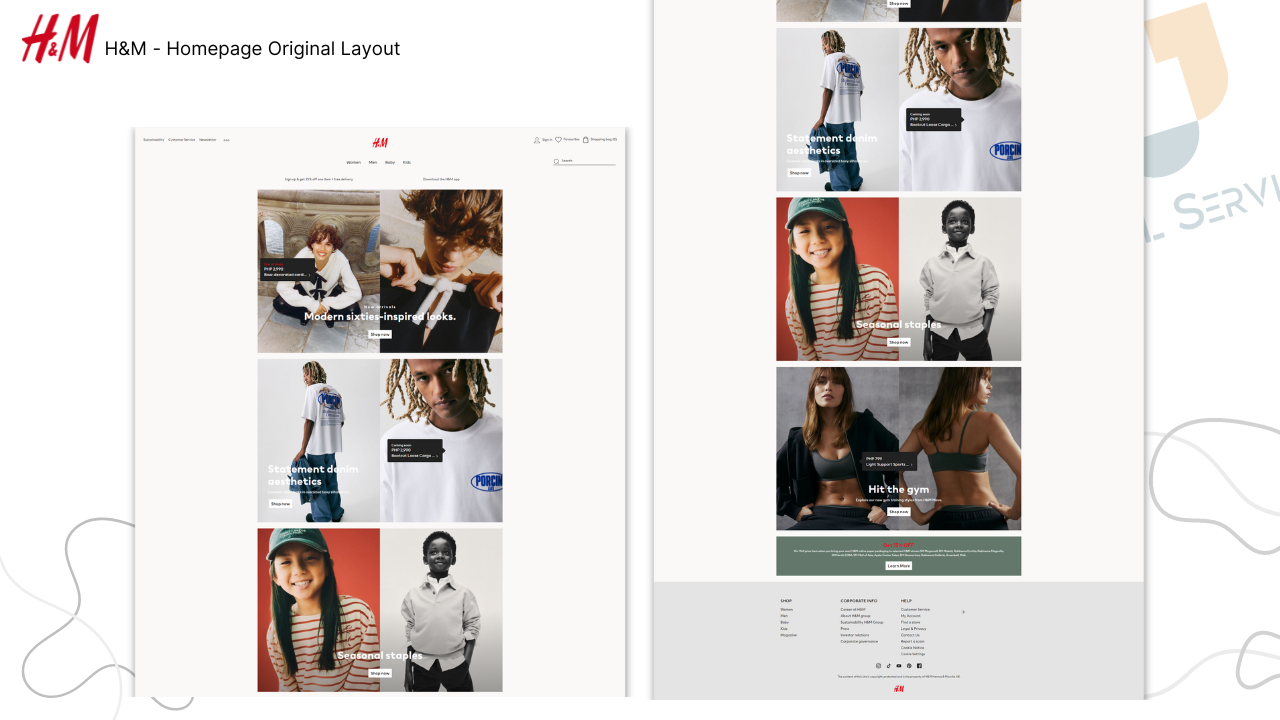Open Sustainability H&M Group in the footer
This screenshot has width=1280, height=720.
click(862, 622)
